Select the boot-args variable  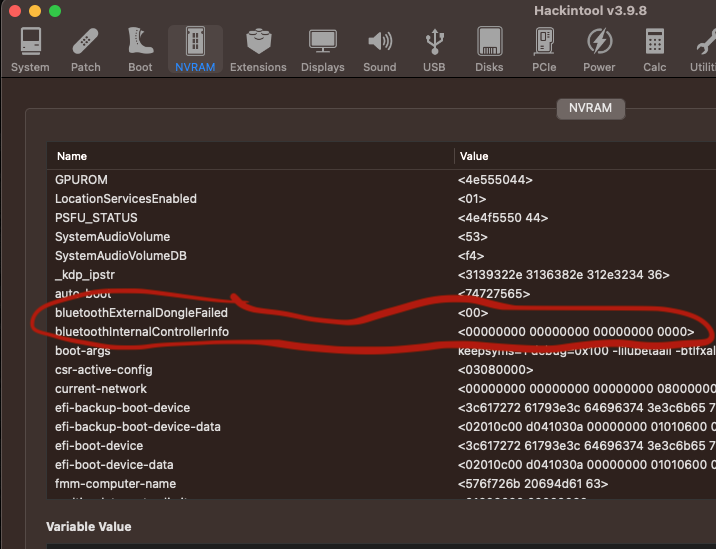[x=381, y=351]
